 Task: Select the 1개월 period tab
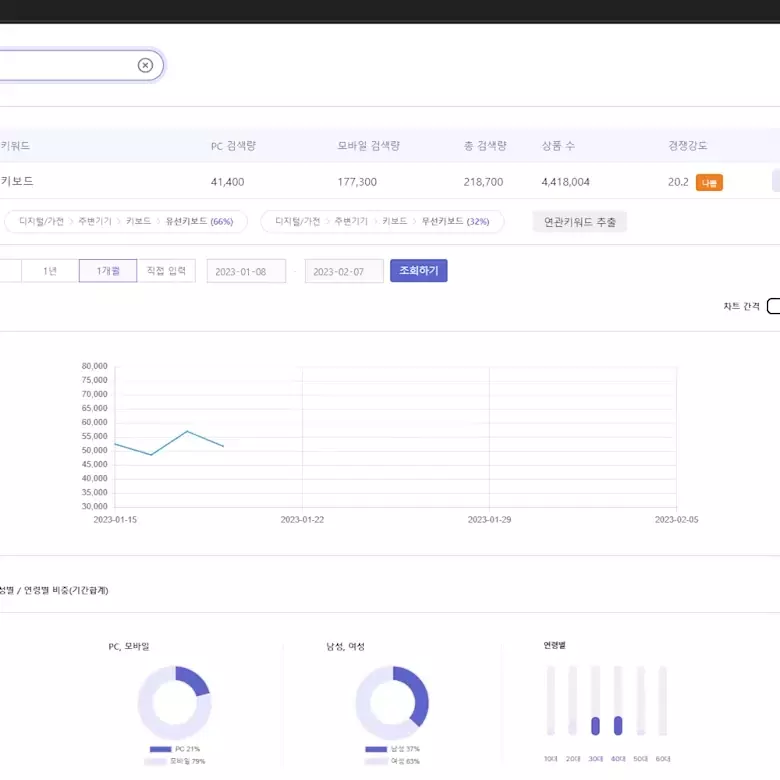pos(108,271)
